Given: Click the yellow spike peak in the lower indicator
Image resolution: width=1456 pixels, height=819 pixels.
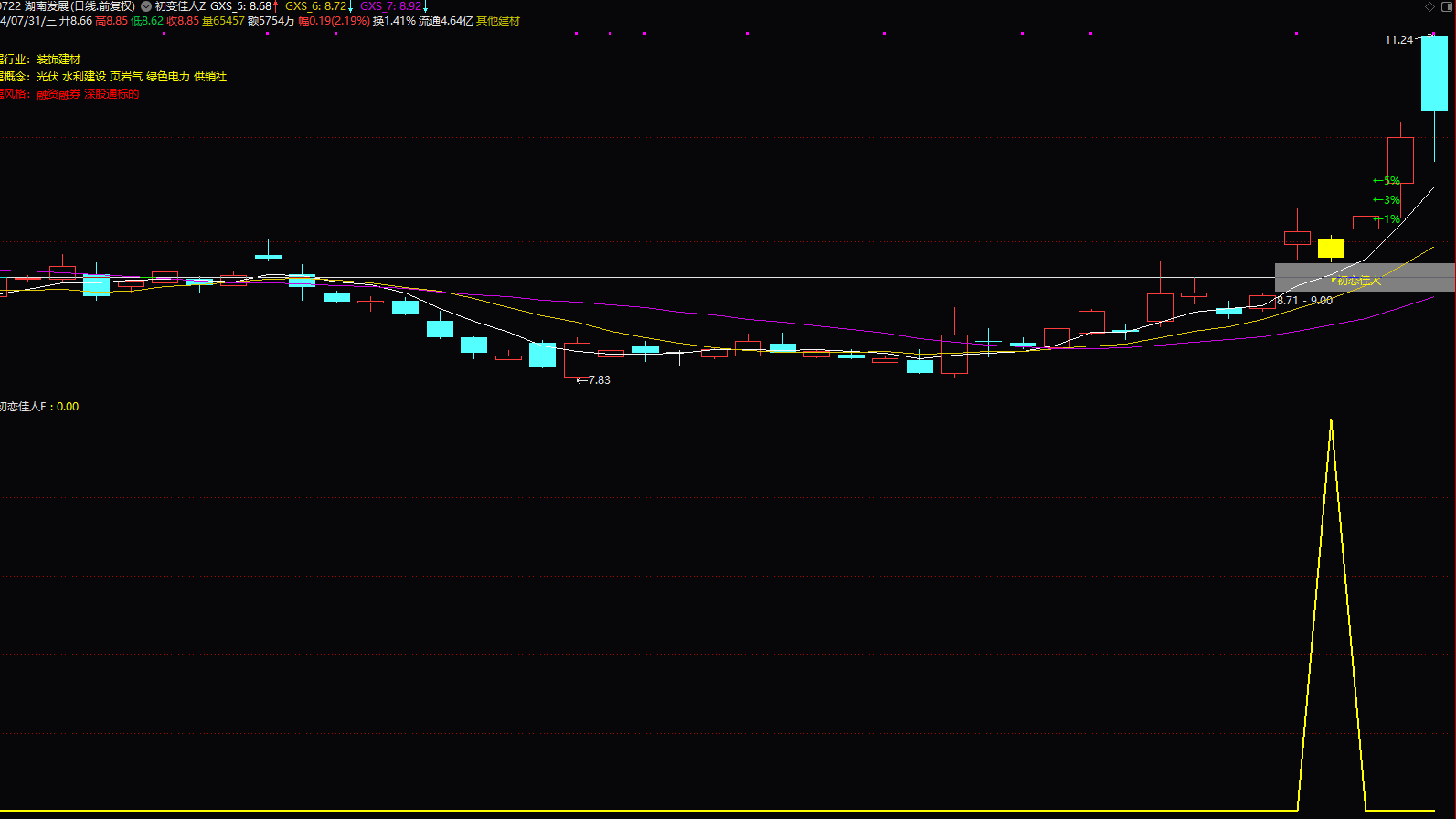Looking at the screenshot, I should 1331,421.
